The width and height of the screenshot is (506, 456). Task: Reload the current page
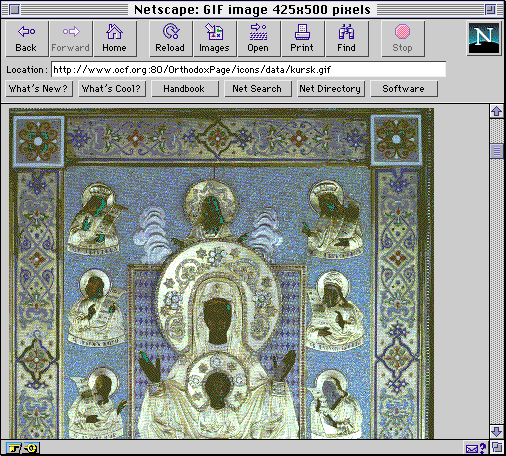(171, 39)
